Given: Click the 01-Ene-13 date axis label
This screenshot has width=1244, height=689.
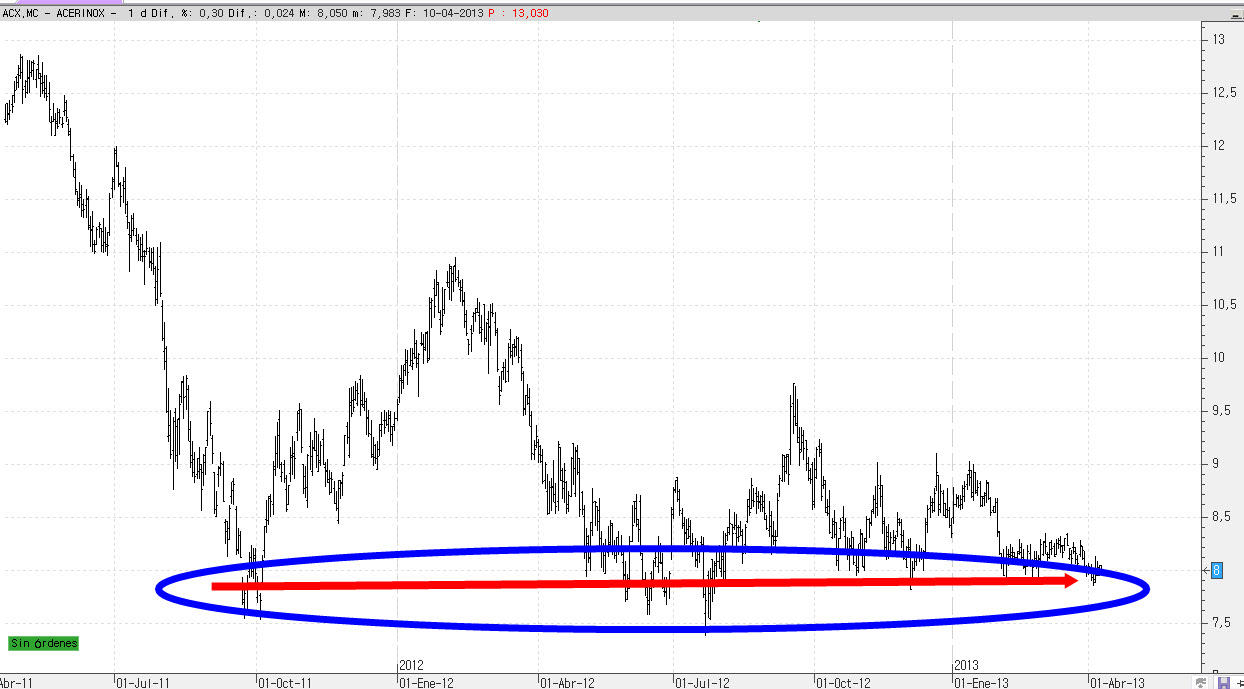Looking at the screenshot, I should click(981, 683).
